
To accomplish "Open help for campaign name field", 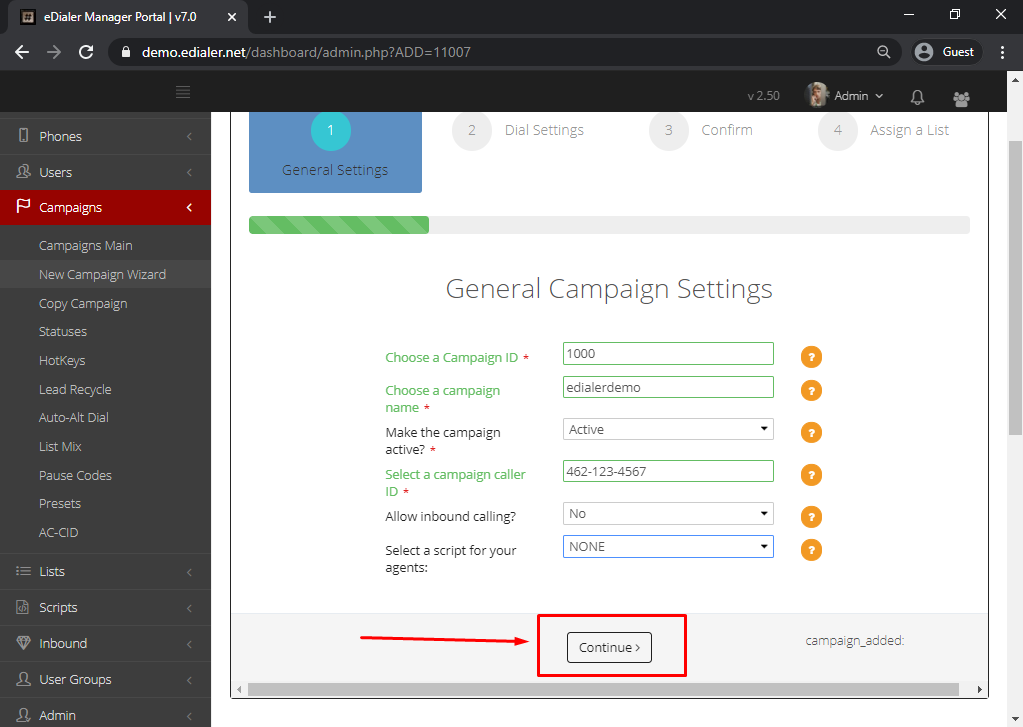I will coord(811,391).
